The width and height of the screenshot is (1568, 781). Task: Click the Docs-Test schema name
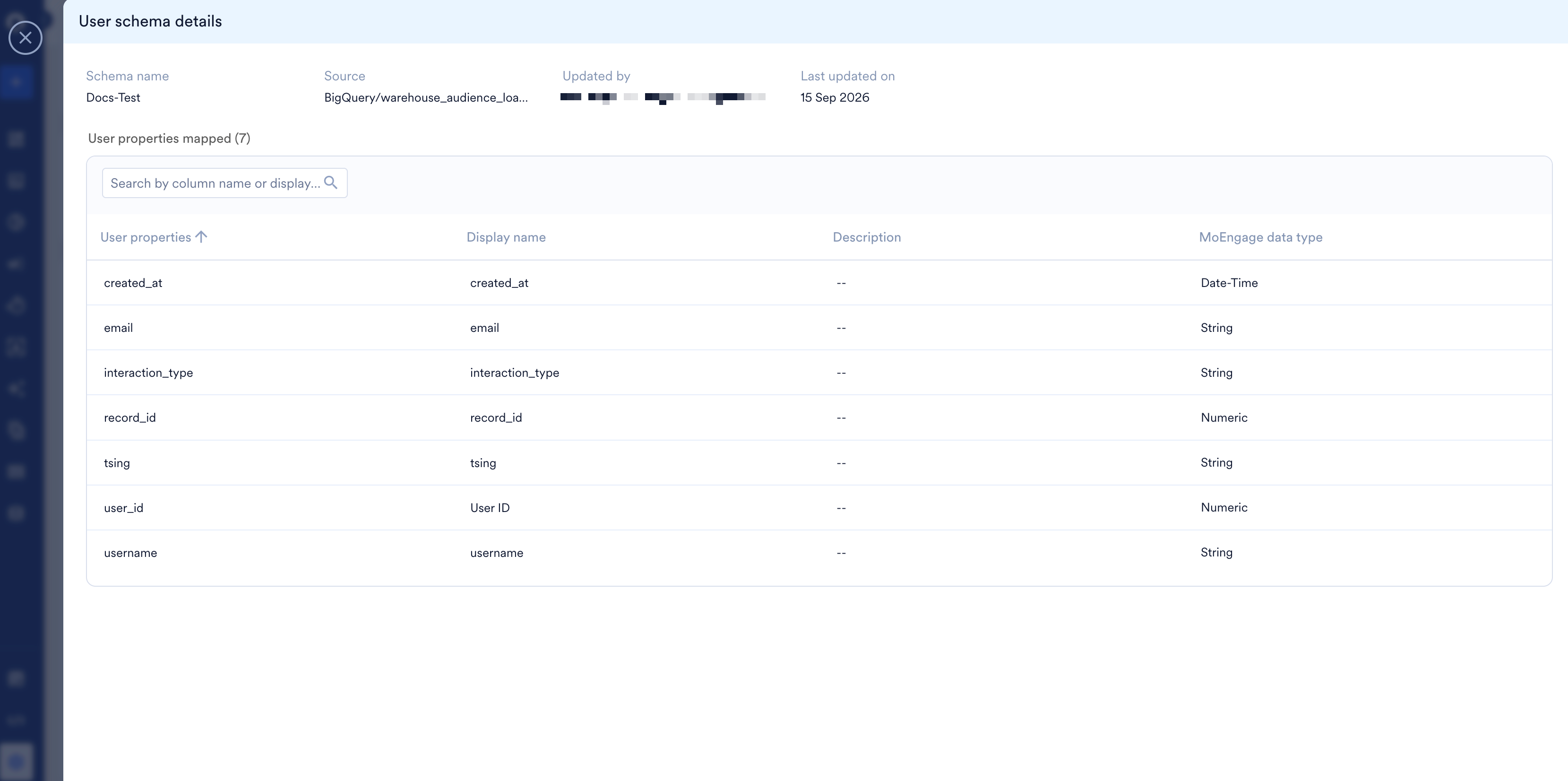[x=112, y=97]
